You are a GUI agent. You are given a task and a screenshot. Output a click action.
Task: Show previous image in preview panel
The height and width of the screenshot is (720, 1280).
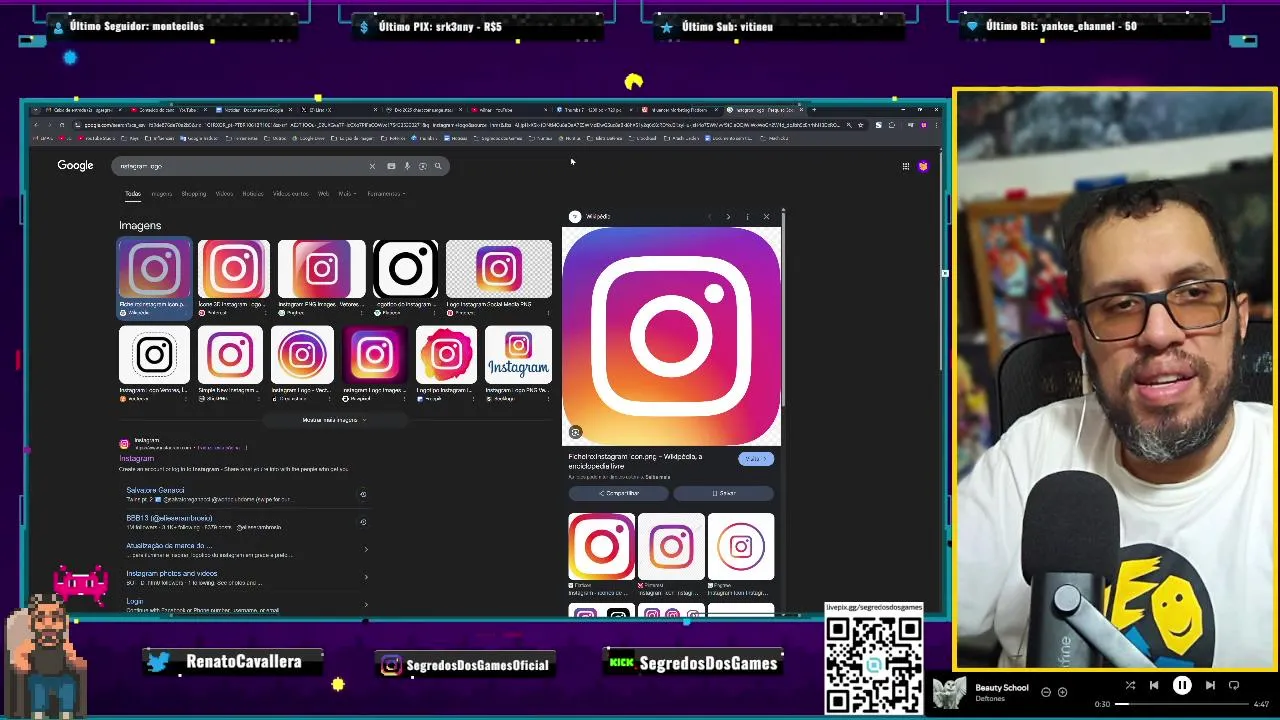point(709,216)
